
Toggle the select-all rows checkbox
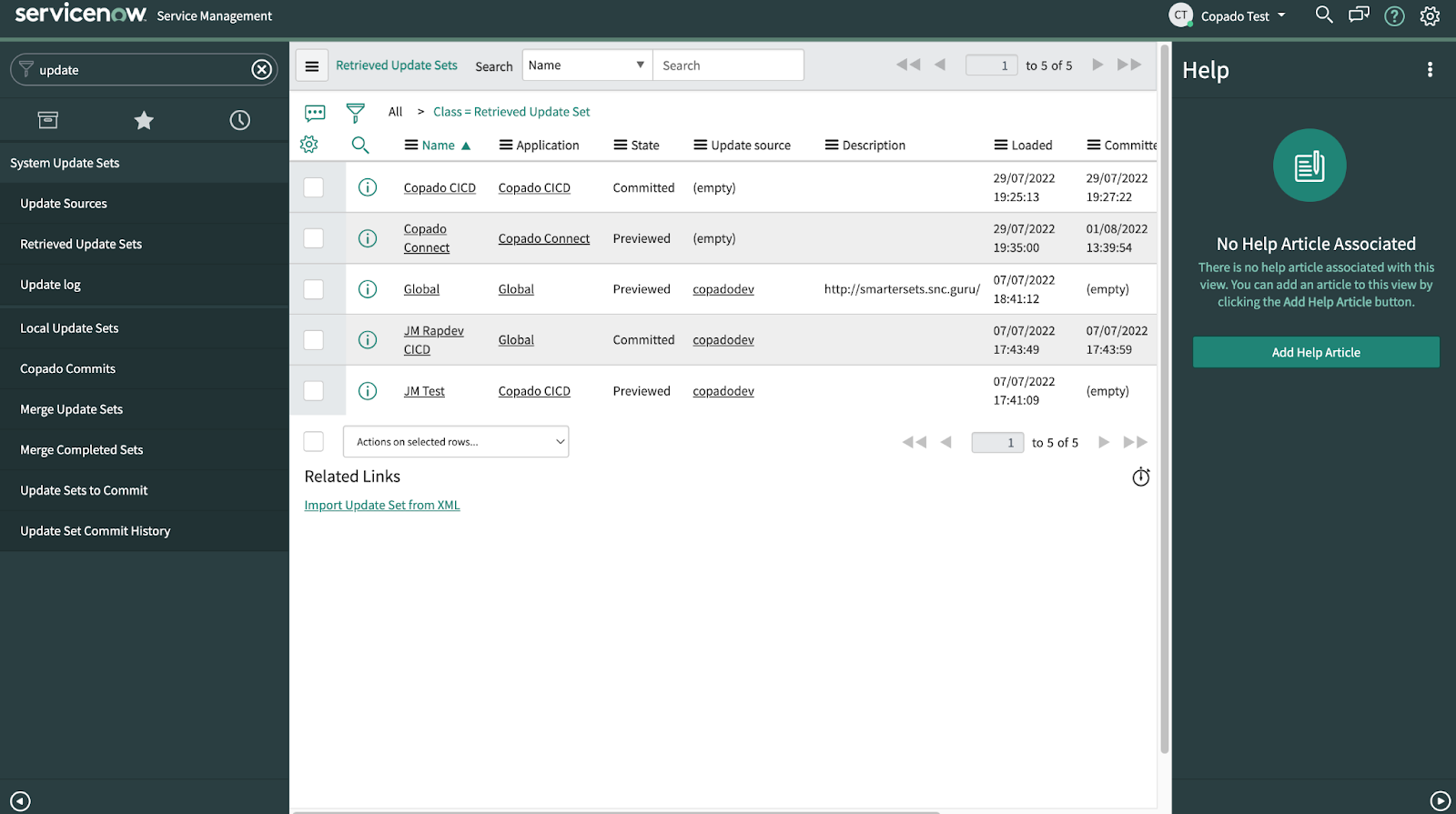pyautogui.click(x=314, y=441)
